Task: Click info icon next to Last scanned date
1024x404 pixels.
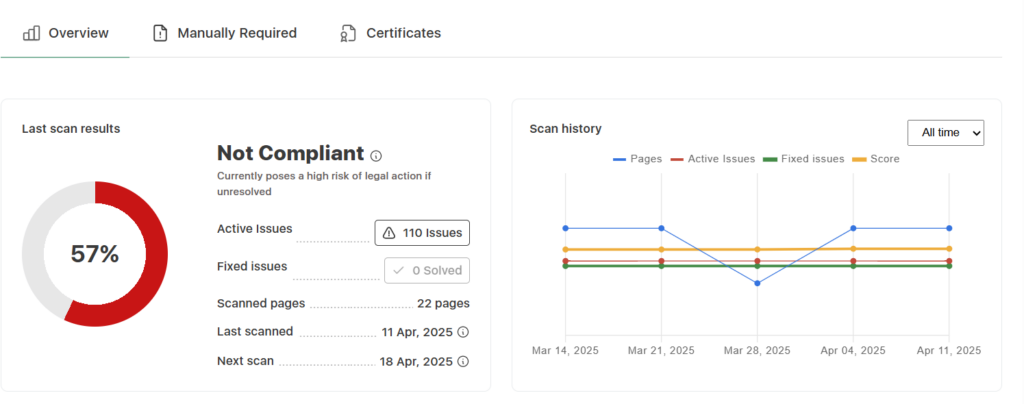Action: click(463, 332)
